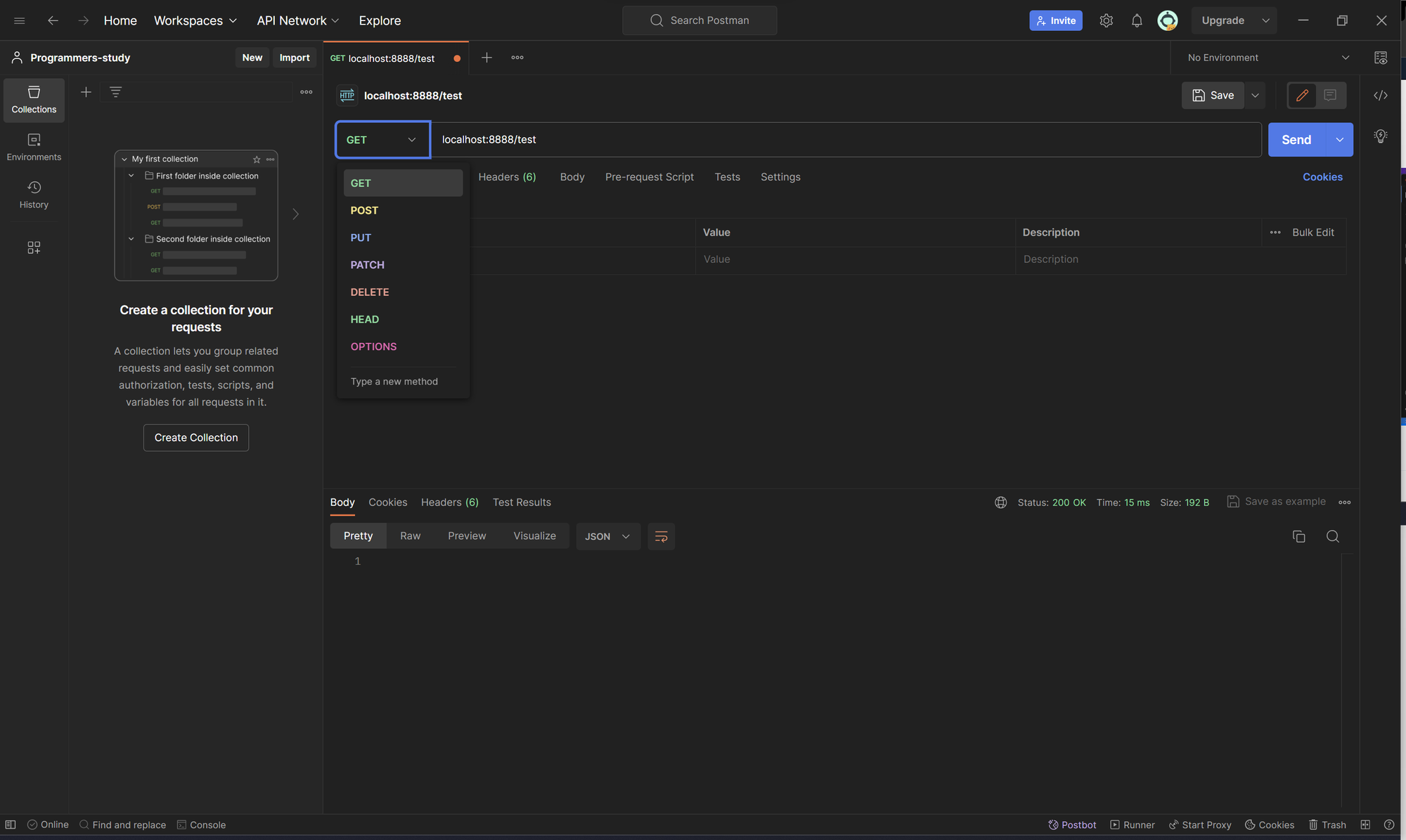Open the No Environment selector
The height and width of the screenshot is (840, 1406).
coord(1268,58)
